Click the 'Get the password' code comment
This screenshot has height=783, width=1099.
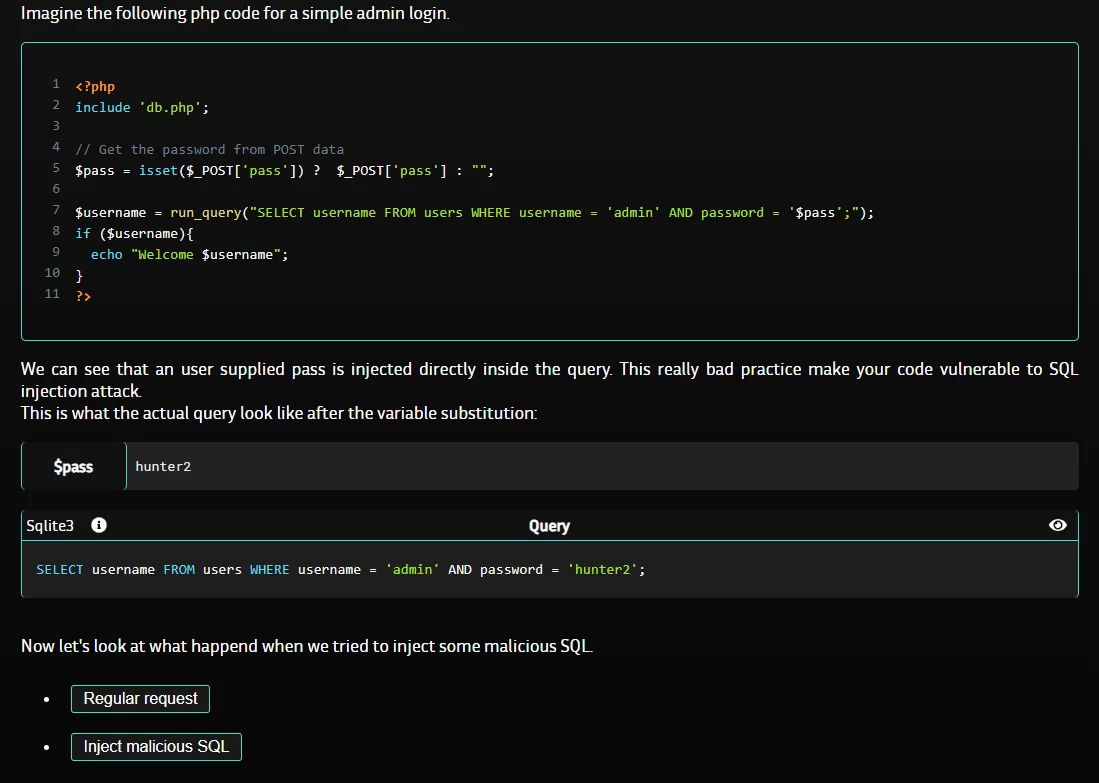[209, 149]
